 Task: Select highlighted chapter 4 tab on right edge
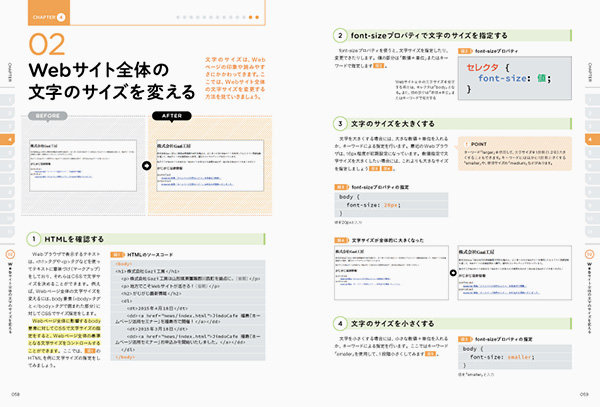tap(590, 139)
